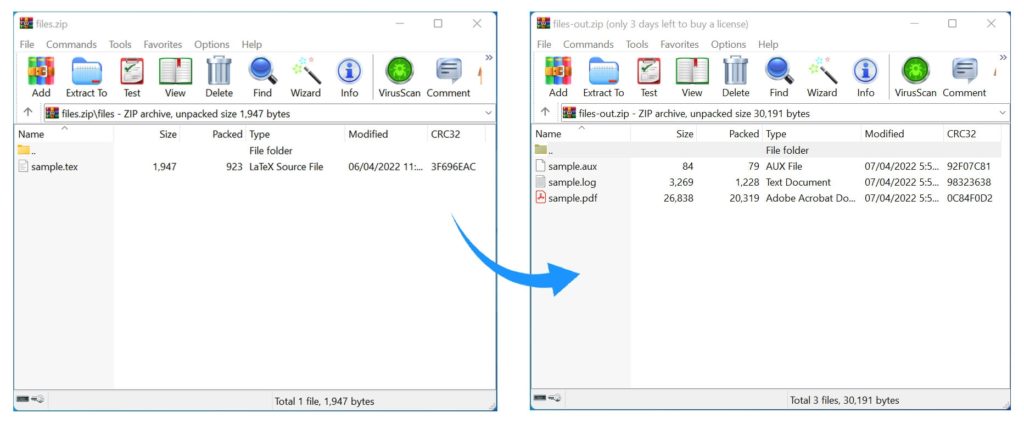
Task: Open File menu in files-out.zip window
Action: 544,44
